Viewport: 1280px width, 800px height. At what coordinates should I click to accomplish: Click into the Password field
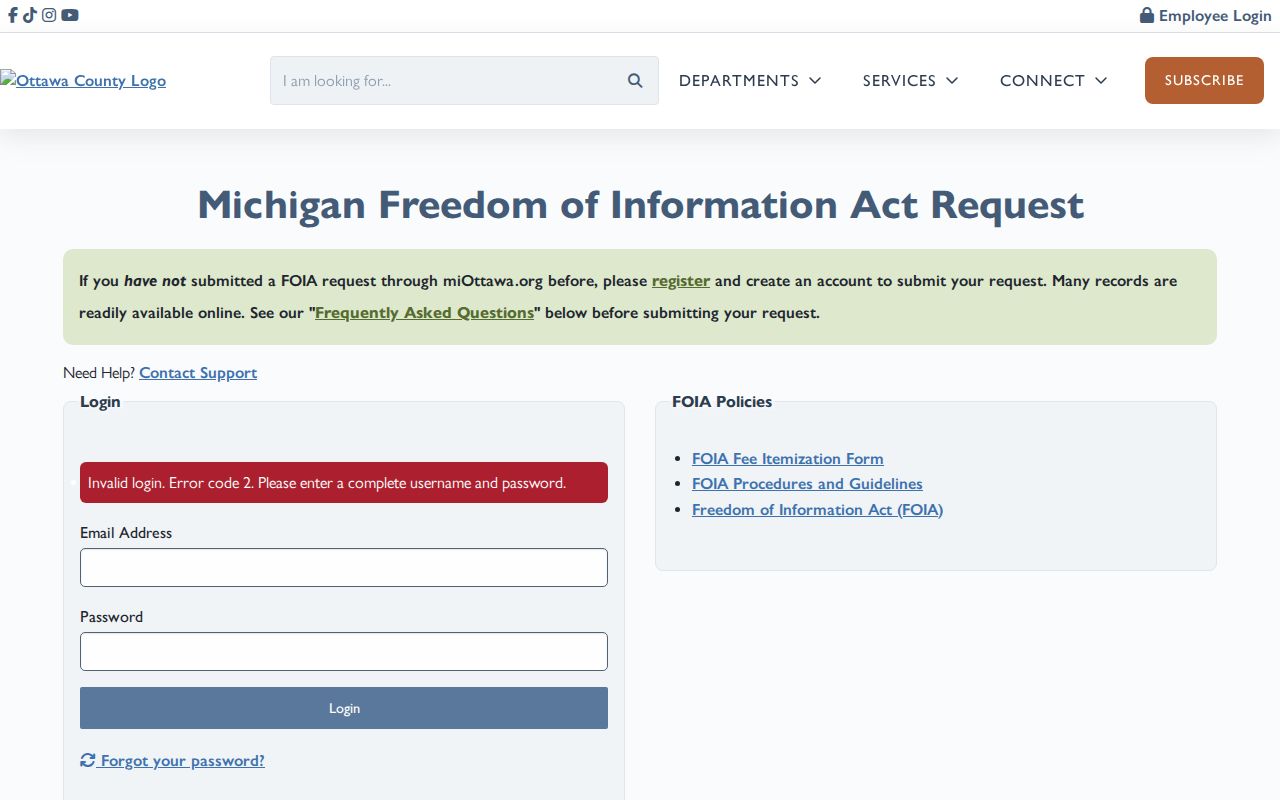344,651
